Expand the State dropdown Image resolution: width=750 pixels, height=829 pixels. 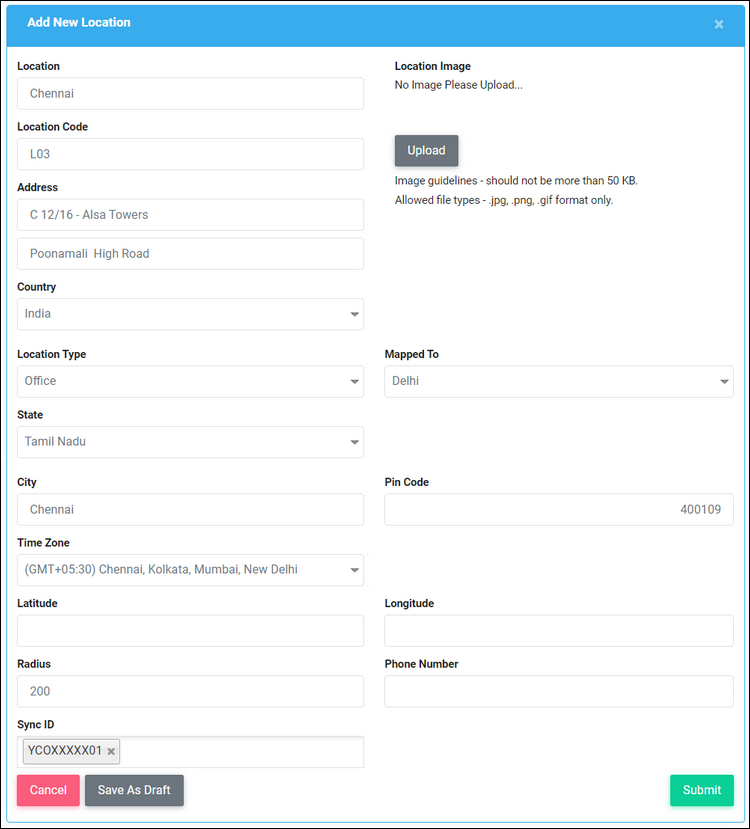pos(190,442)
